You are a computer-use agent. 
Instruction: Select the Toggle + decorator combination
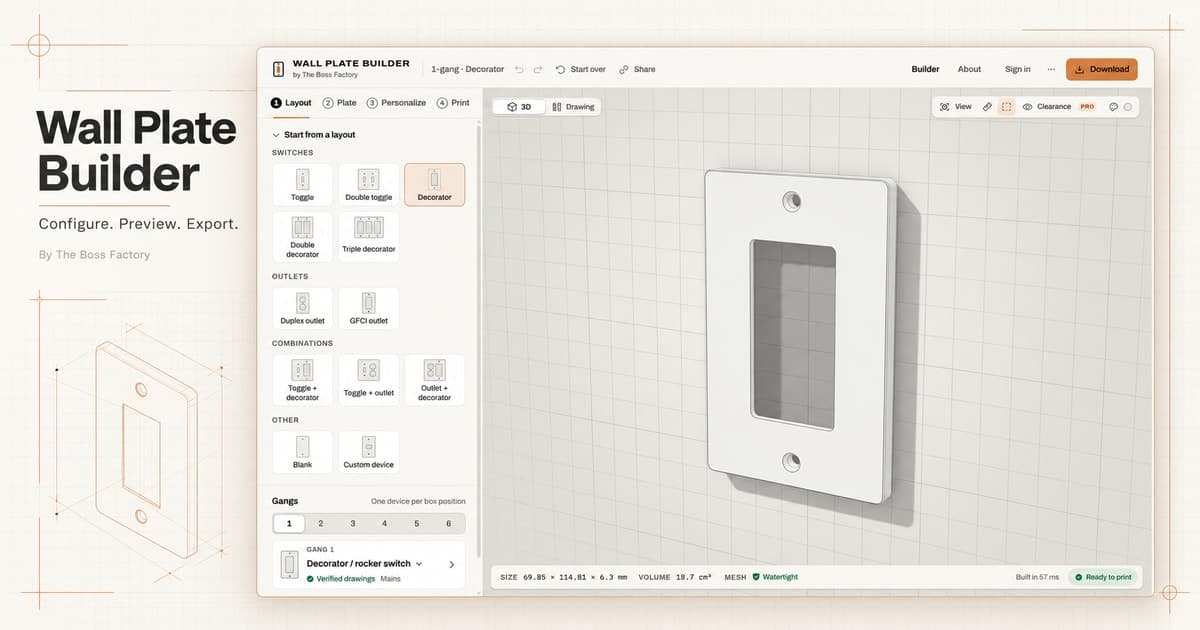tap(302, 380)
